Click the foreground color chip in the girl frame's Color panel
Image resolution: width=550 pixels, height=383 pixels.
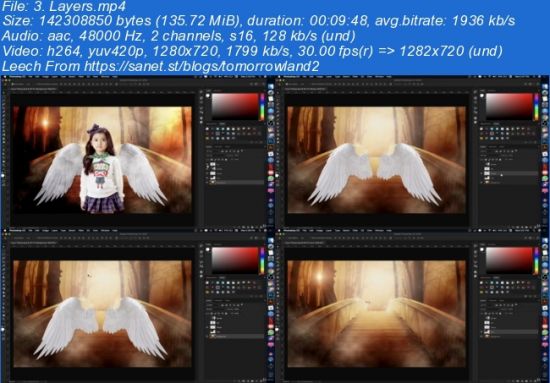(x=208, y=95)
